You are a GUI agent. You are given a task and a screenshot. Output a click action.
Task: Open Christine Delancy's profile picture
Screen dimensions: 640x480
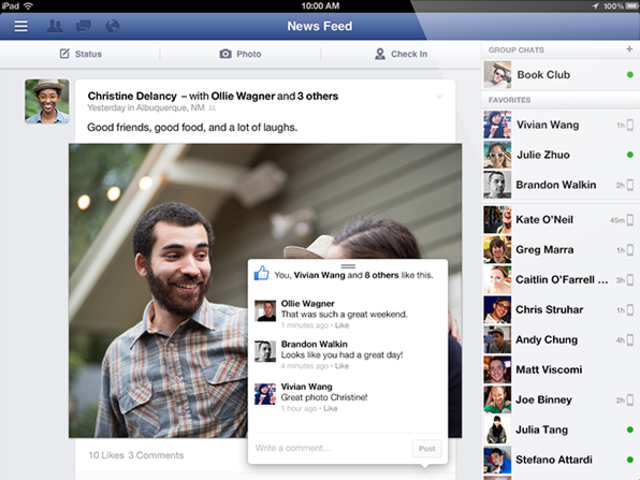coord(47,101)
